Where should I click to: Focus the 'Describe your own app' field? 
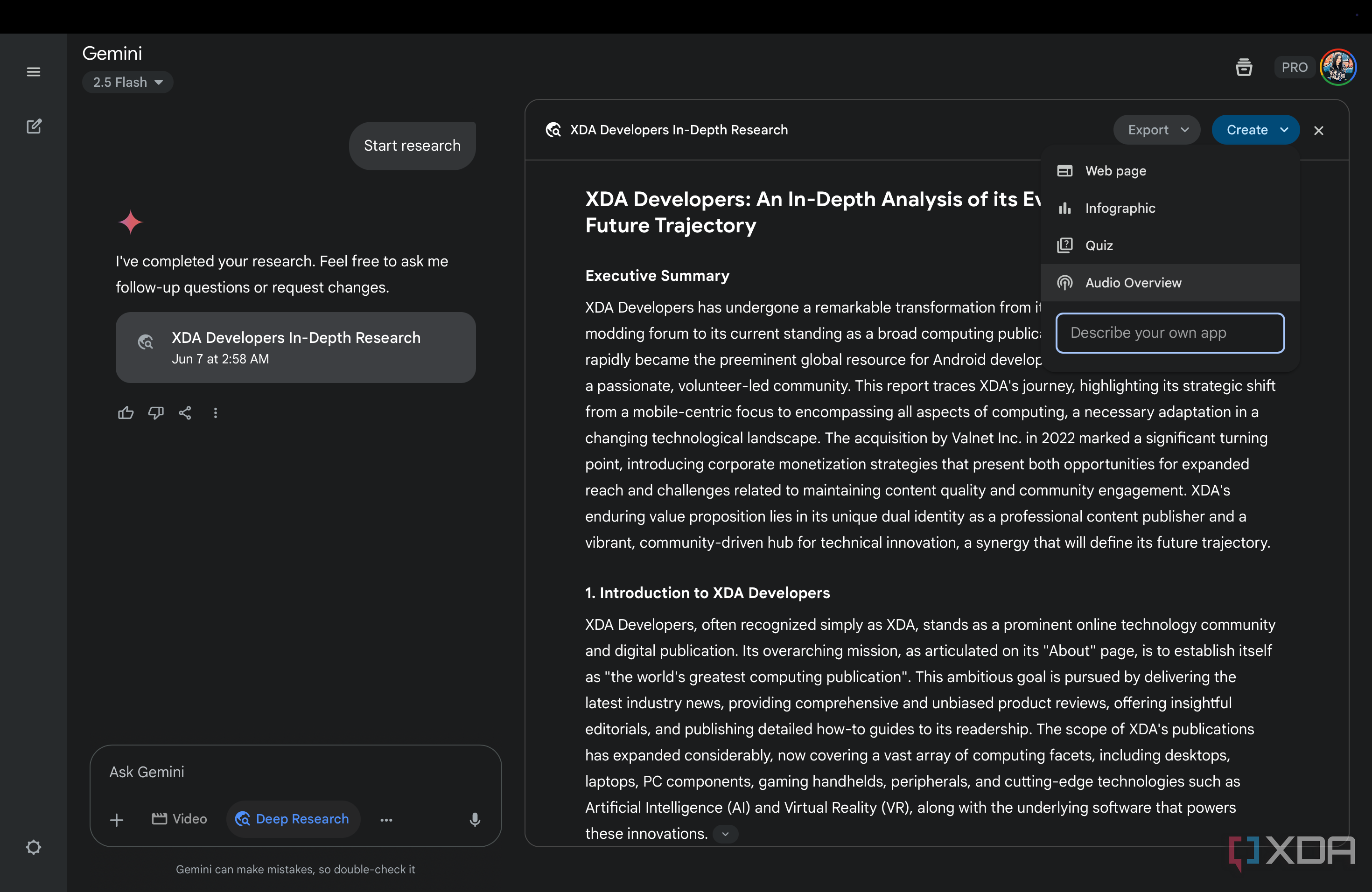click(x=1169, y=333)
